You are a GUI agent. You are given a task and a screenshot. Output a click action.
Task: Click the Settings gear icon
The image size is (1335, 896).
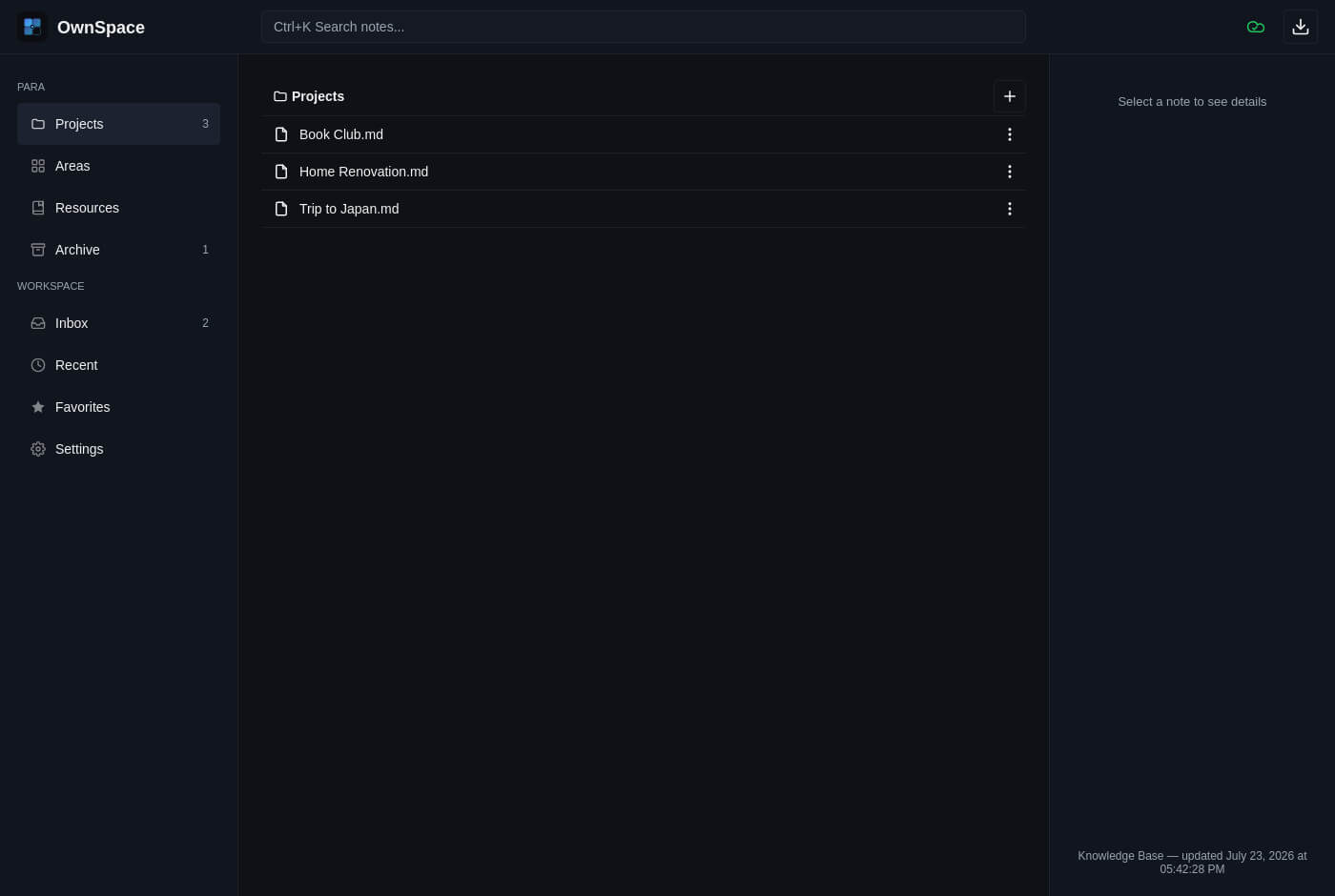38,449
